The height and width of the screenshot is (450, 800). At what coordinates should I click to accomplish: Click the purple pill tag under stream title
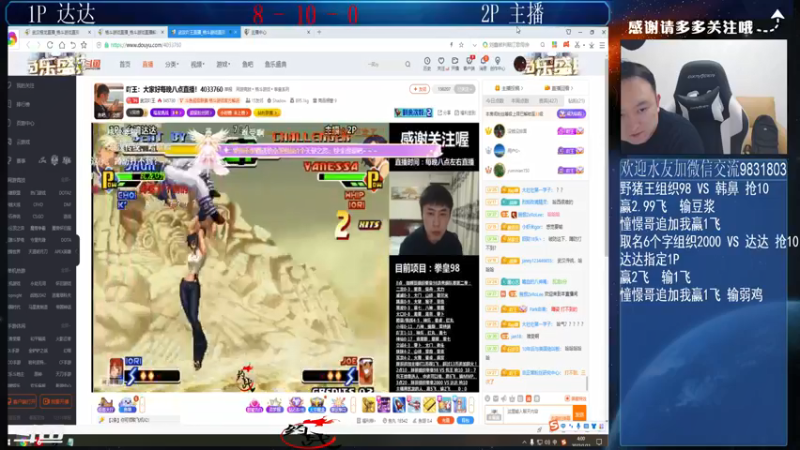(x=167, y=113)
